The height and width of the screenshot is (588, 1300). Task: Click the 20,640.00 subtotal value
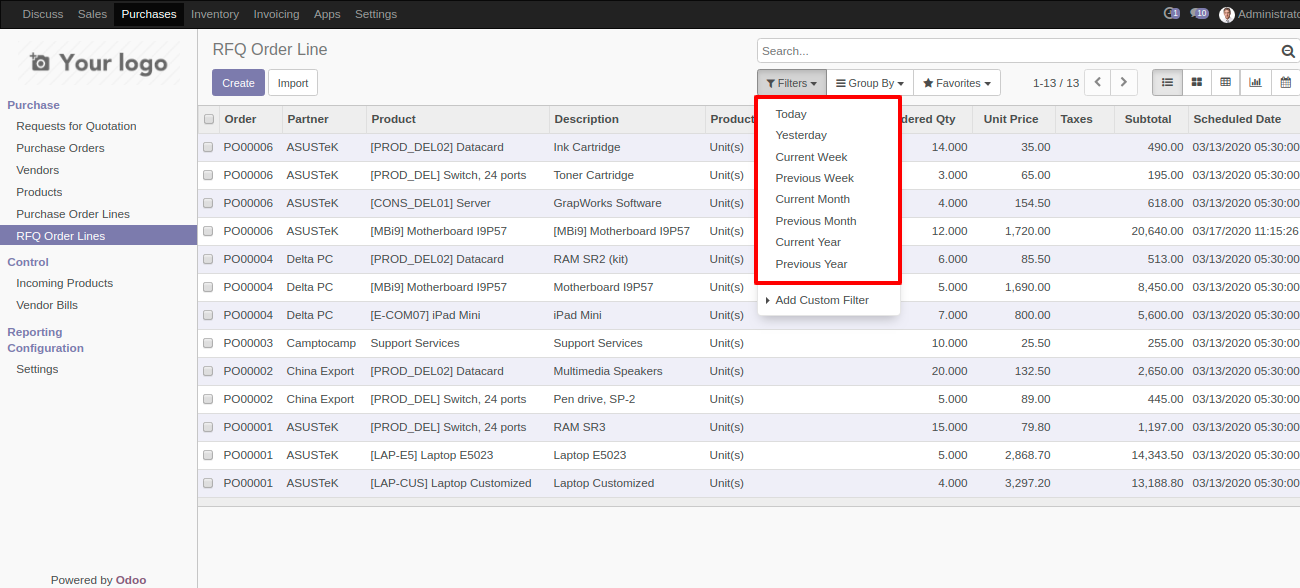(x=1158, y=231)
